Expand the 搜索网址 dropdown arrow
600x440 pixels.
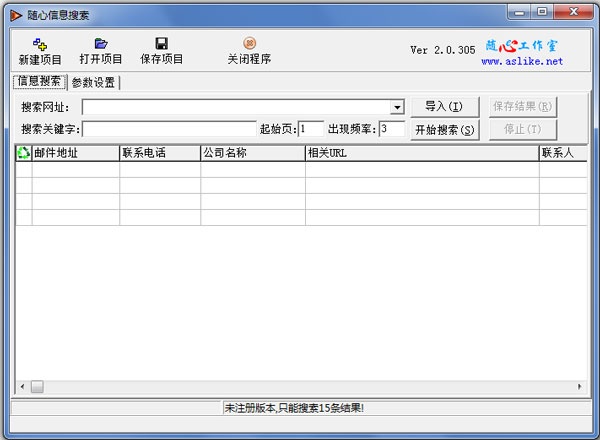397,107
